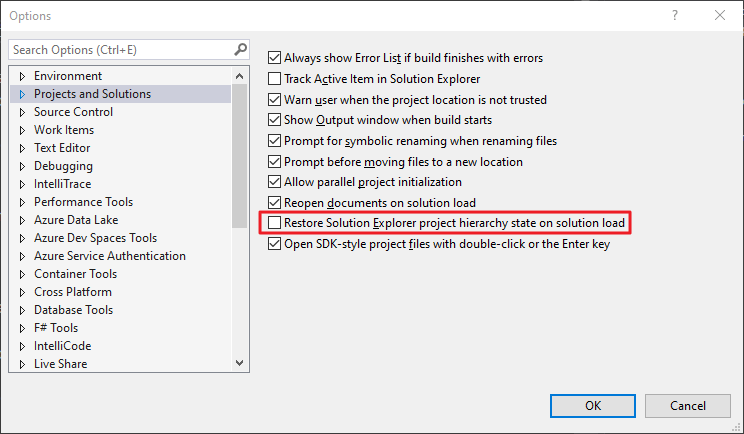Click the Search Options input field
The height and width of the screenshot is (434, 744).
(120, 49)
